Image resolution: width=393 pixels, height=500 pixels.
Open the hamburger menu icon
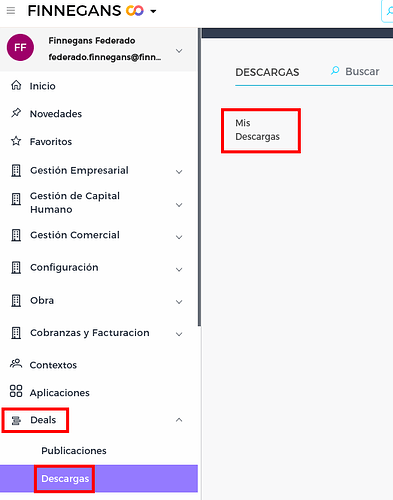[x=11, y=11]
